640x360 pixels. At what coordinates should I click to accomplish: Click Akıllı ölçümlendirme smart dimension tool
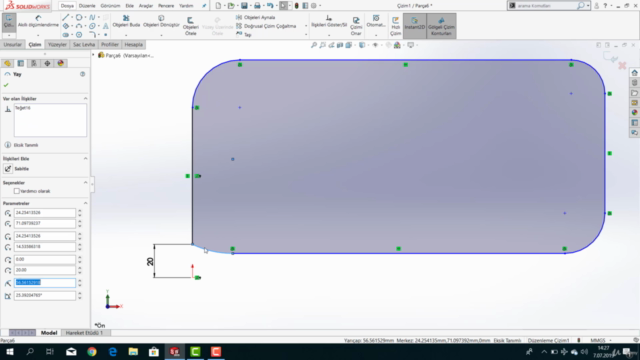[38, 22]
